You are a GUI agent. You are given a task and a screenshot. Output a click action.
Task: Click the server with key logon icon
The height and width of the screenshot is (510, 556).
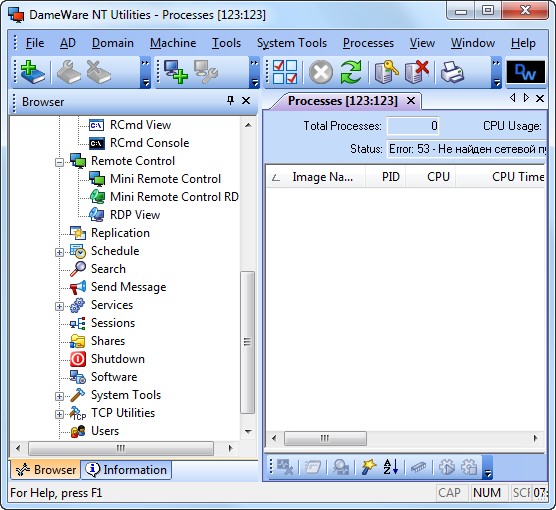(x=387, y=72)
